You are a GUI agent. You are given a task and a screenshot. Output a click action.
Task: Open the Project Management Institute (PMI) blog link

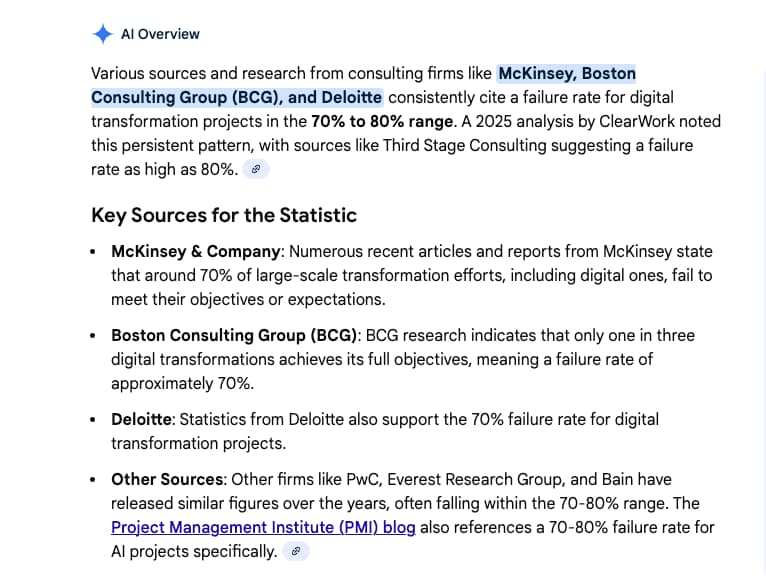click(x=263, y=527)
